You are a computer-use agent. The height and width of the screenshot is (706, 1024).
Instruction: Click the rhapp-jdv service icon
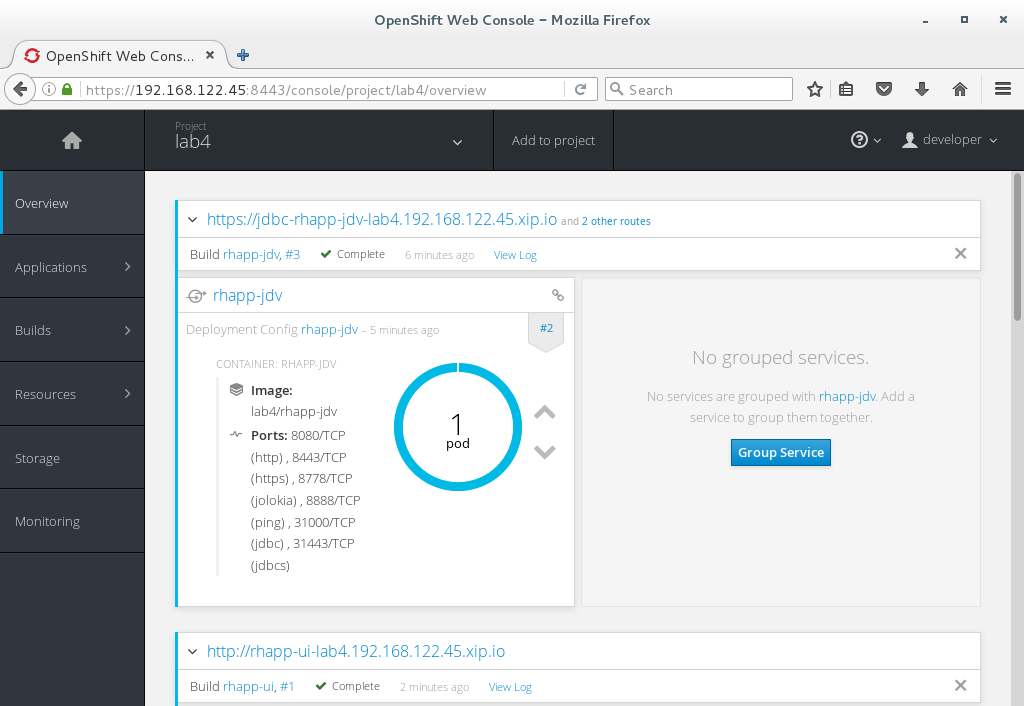point(196,296)
